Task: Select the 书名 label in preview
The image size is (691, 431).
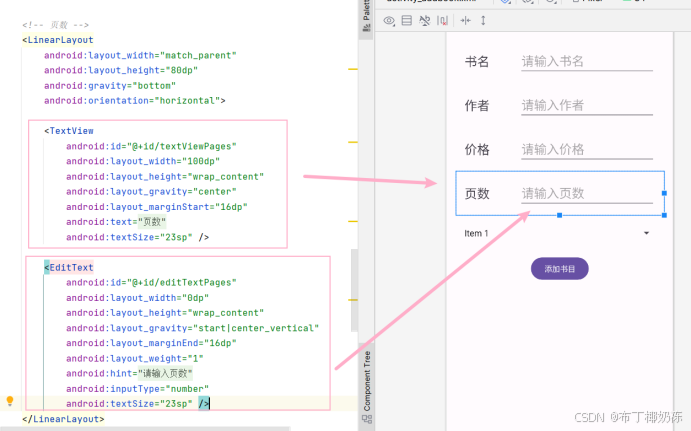Action: point(477,62)
